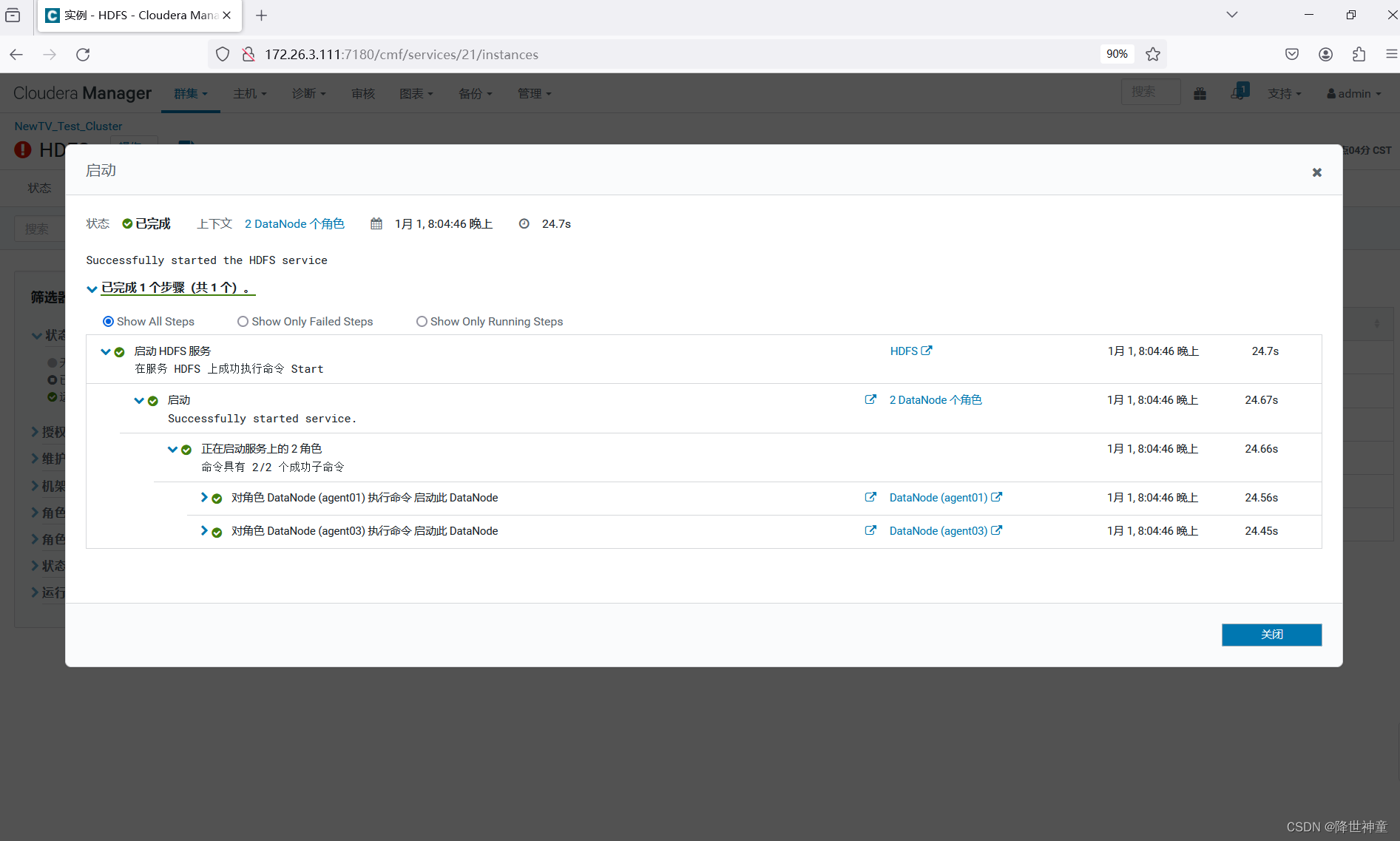The width and height of the screenshot is (1400, 841).
Task: Select Show Only Running Steps option
Action: pos(422,322)
